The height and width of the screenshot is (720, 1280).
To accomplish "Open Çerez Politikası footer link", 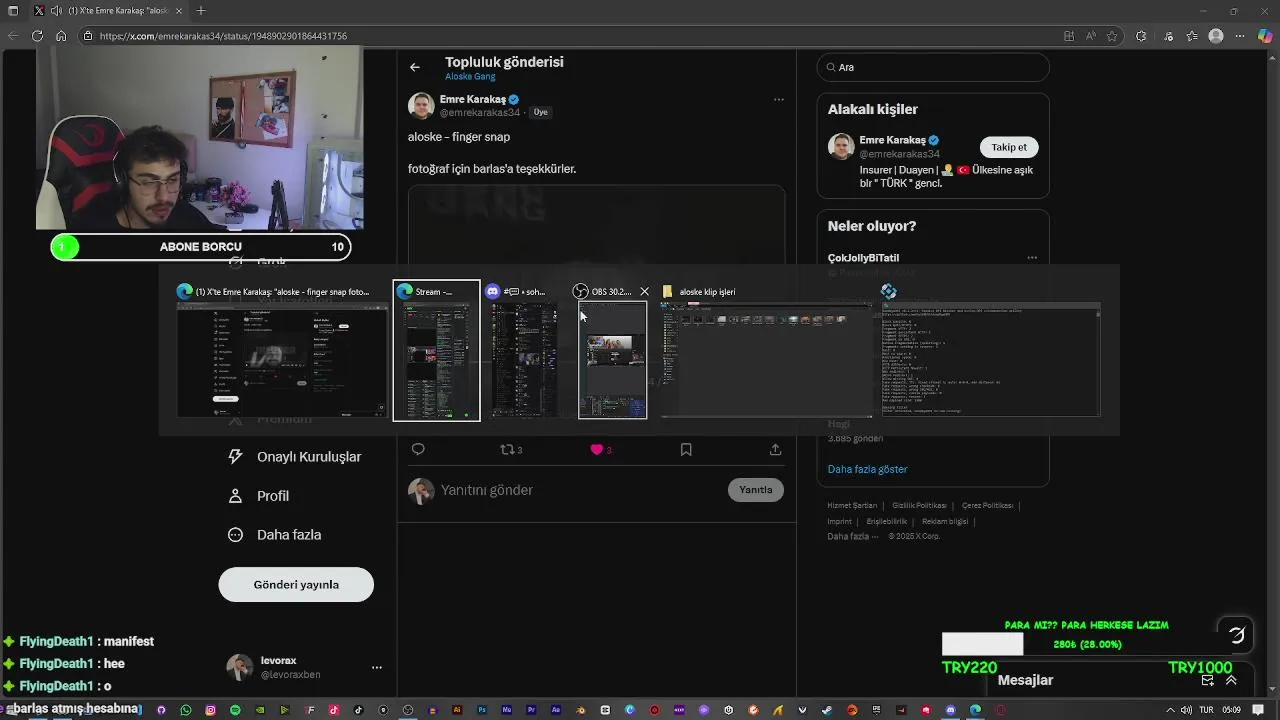I will (x=987, y=506).
